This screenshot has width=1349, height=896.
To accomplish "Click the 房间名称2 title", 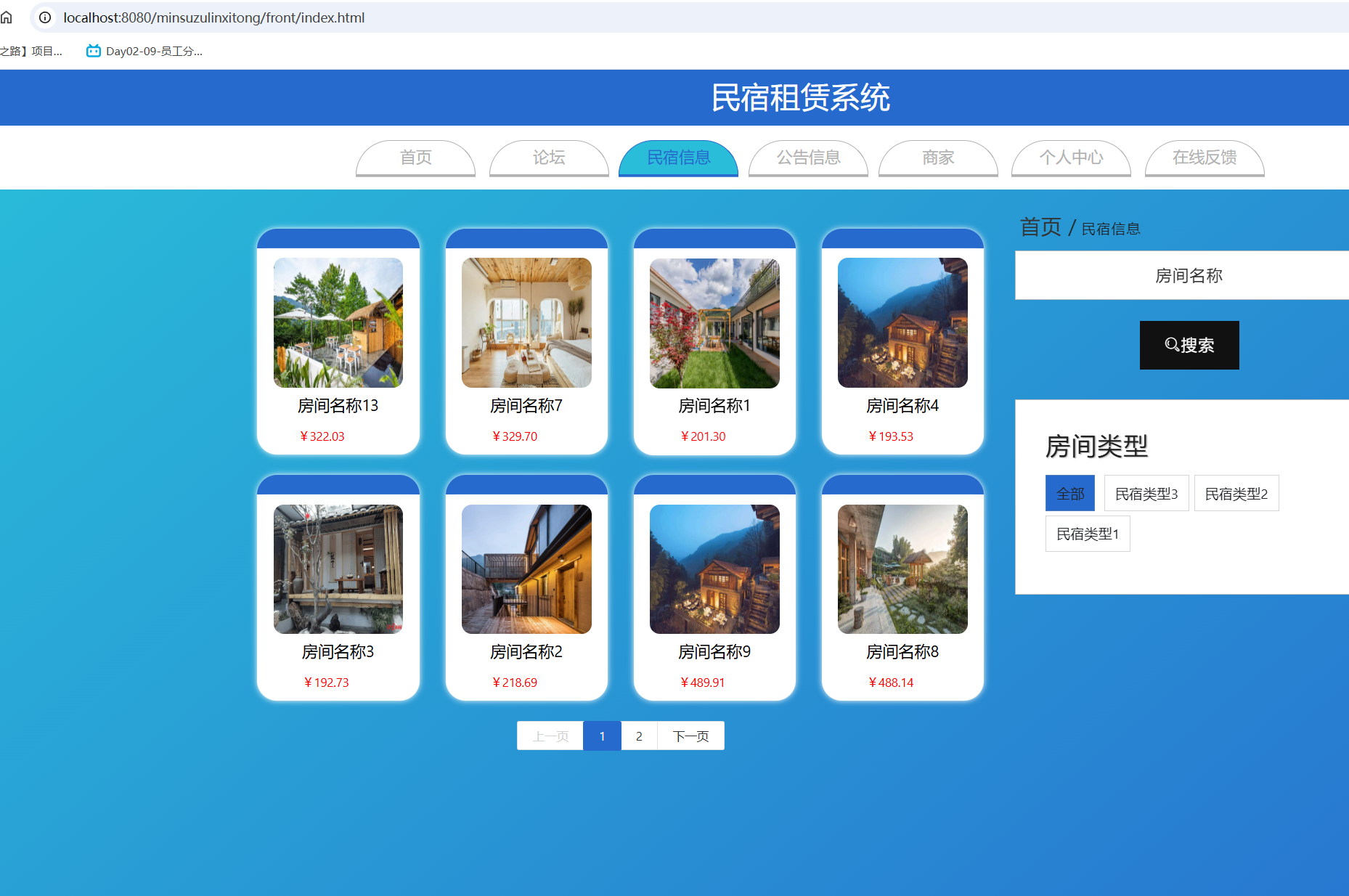I will click(x=526, y=652).
